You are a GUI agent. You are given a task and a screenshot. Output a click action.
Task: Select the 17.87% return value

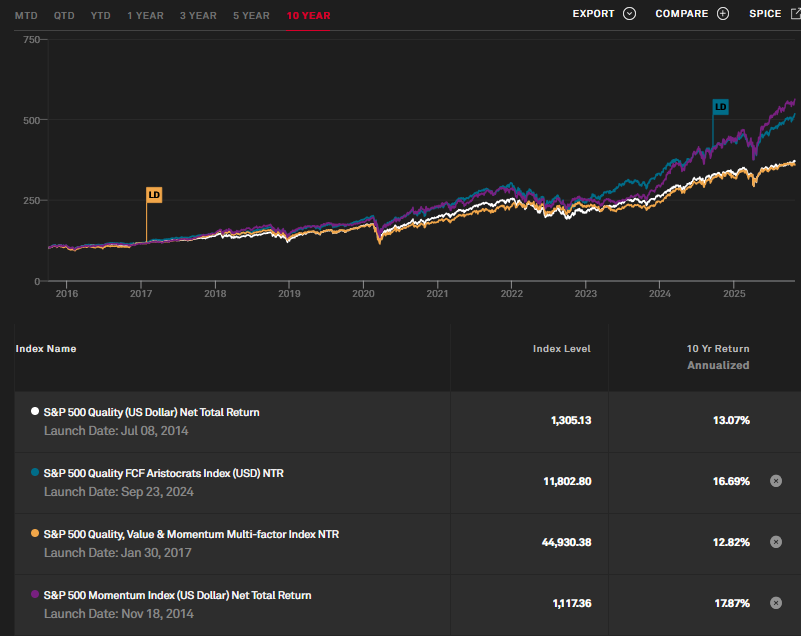pyautogui.click(x=732, y=603)
